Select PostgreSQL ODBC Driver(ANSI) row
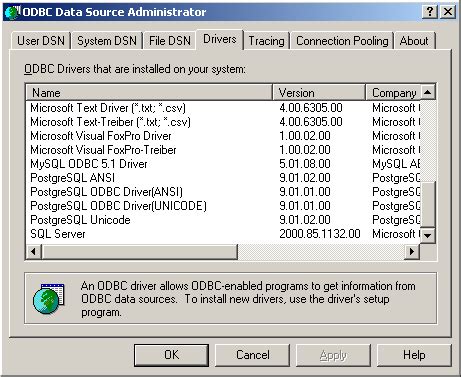This screenshot has height=377, width=461. [223, 192]
